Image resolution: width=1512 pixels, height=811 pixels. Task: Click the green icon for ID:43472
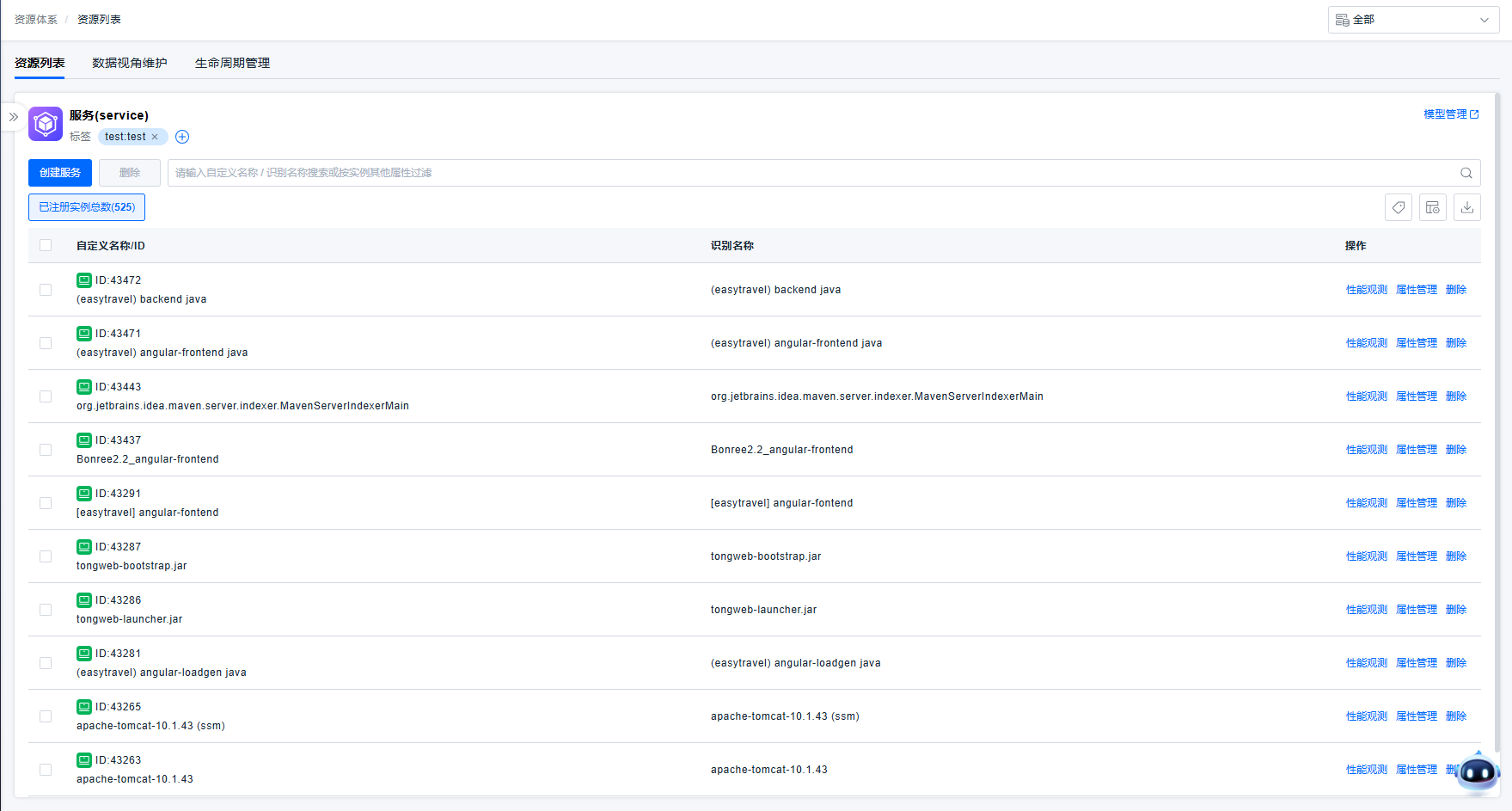point(84,280)
